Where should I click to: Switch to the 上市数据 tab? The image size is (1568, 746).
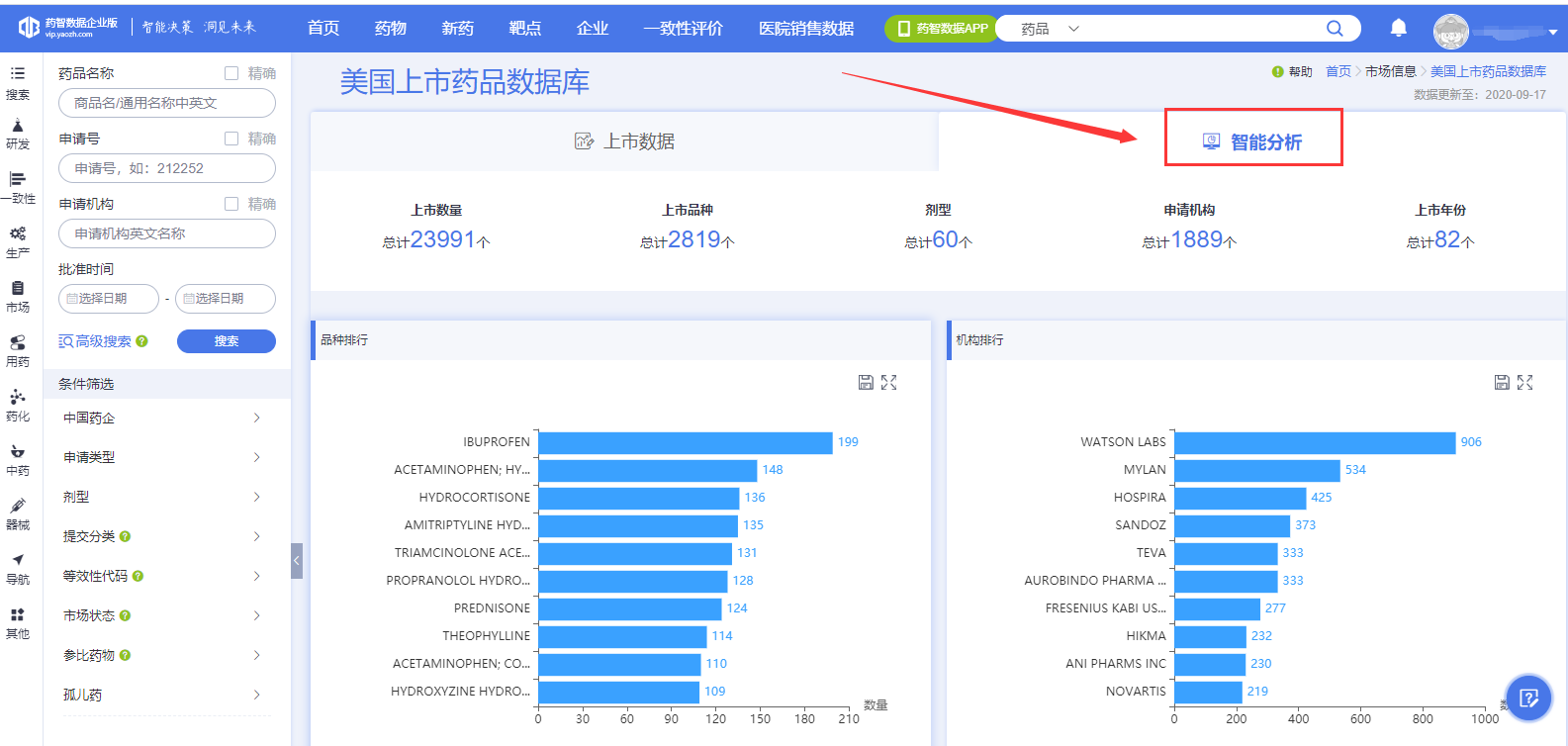point(624,141)
